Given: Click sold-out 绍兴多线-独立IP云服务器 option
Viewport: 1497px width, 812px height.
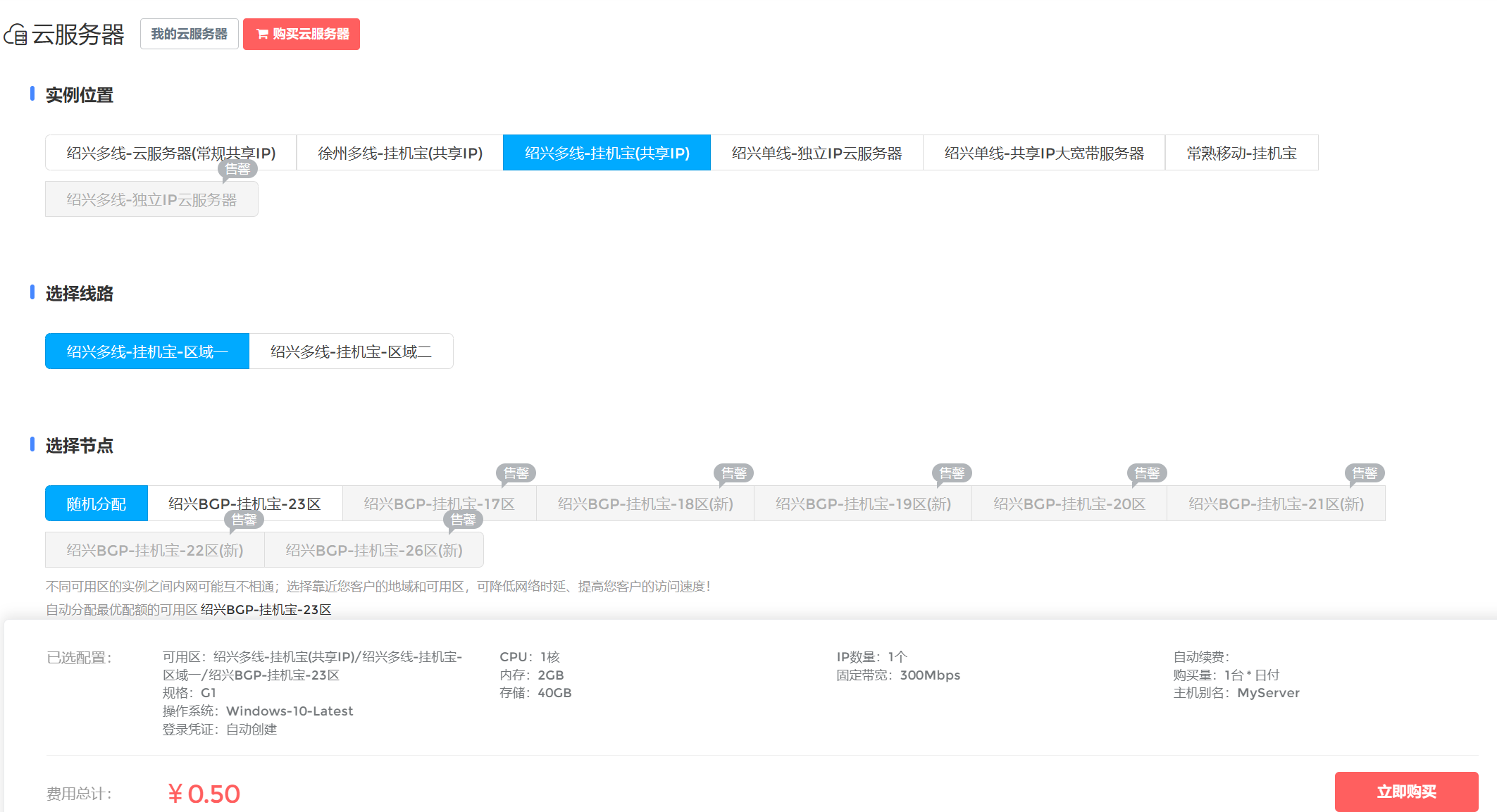Looking at the screenshot, I should (x=151, y=199).
